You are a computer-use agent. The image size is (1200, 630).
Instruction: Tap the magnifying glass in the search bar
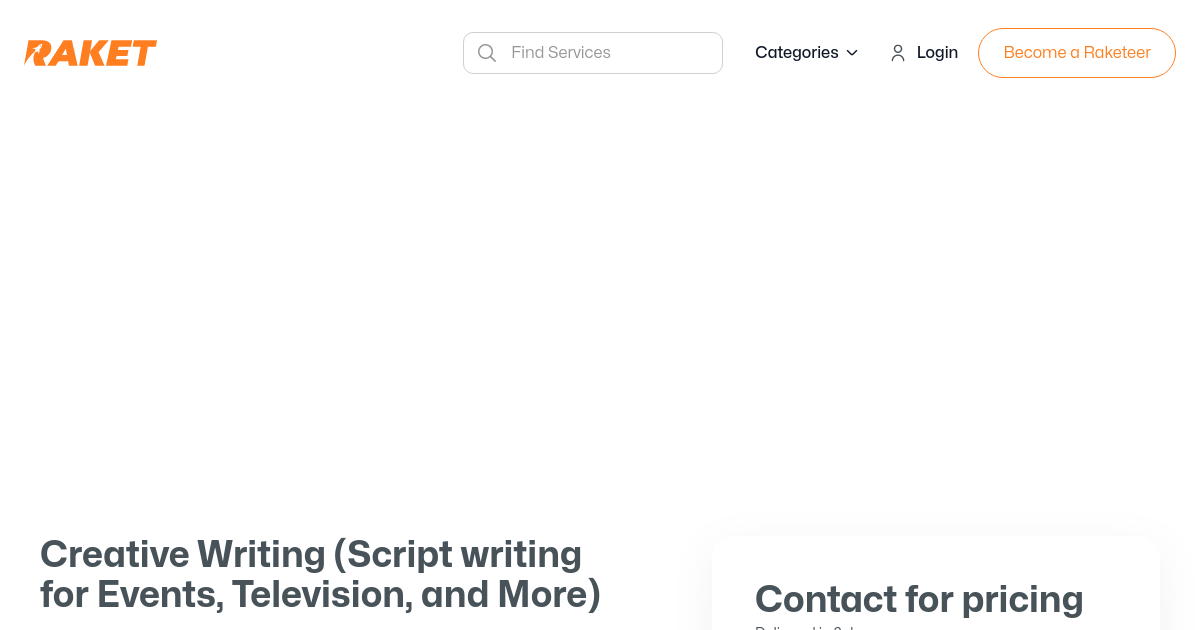[x=487, y=52]
